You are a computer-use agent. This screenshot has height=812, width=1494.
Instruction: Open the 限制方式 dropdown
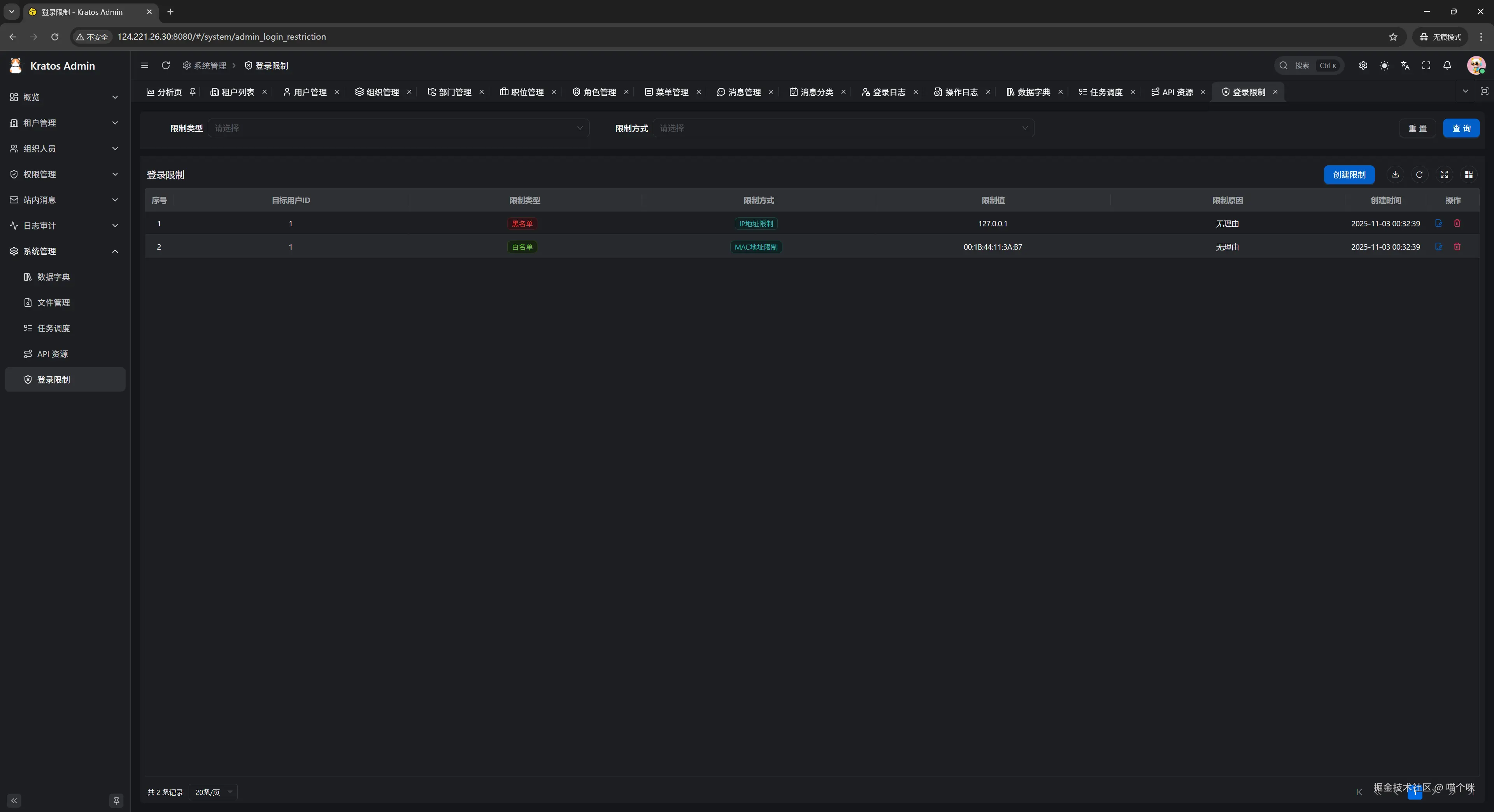843,128
